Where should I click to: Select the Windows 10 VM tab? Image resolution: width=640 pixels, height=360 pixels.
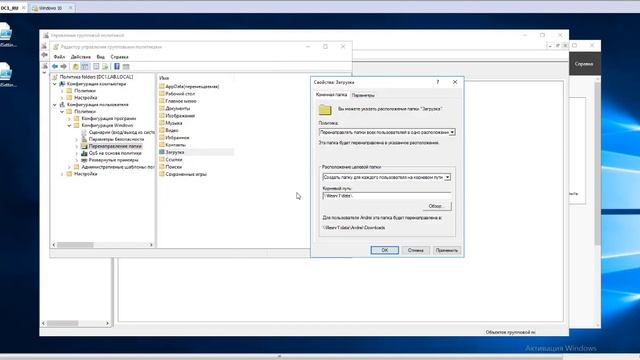[51, 8]
